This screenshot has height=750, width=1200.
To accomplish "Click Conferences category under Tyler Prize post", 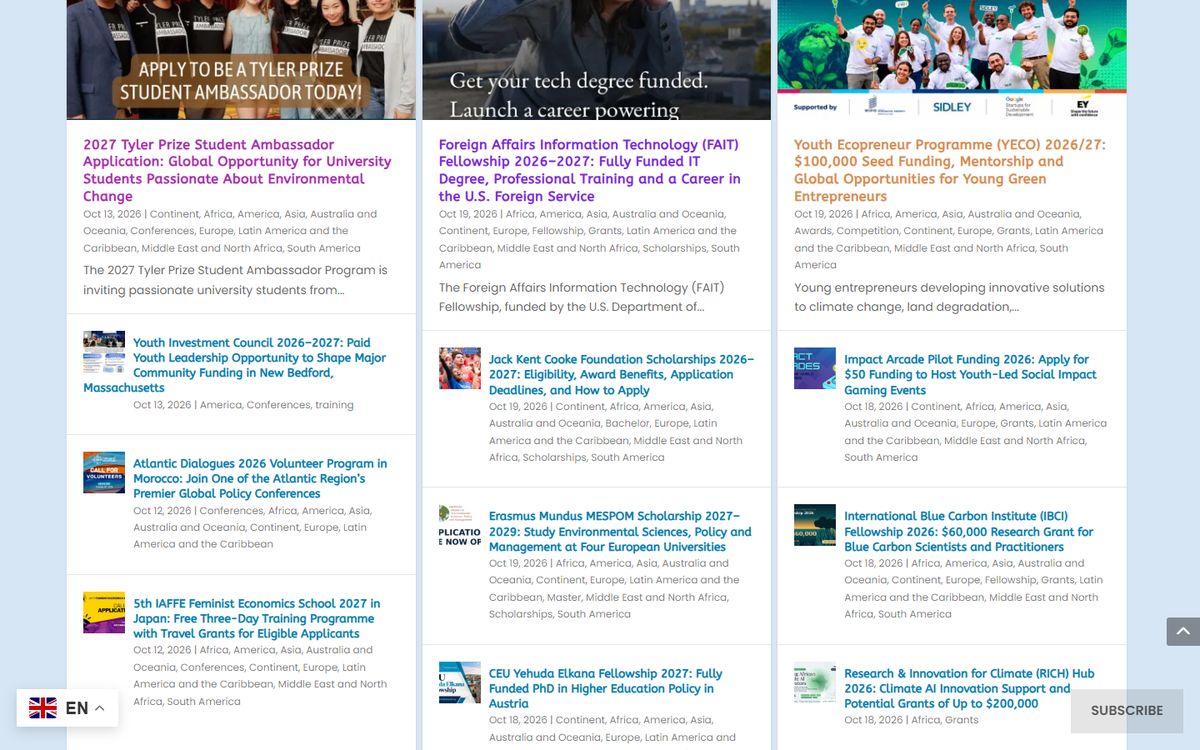I will coord(162,231).
